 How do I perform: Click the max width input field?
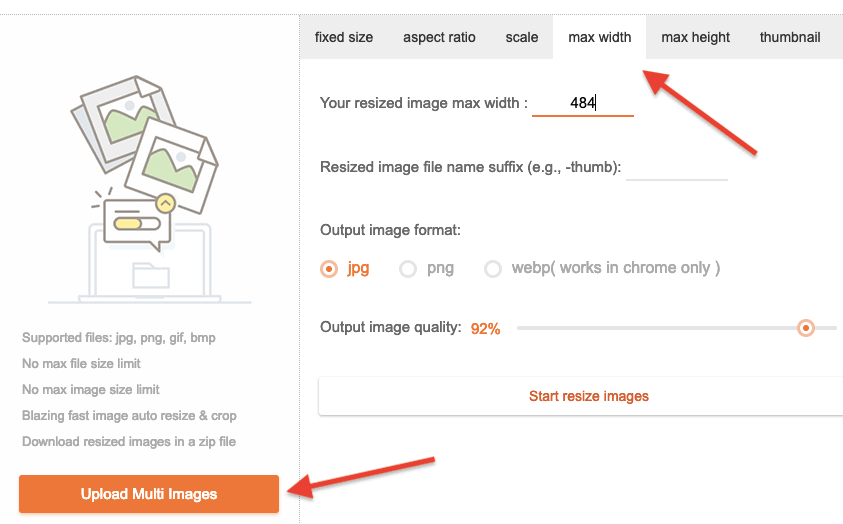point(583,102)
